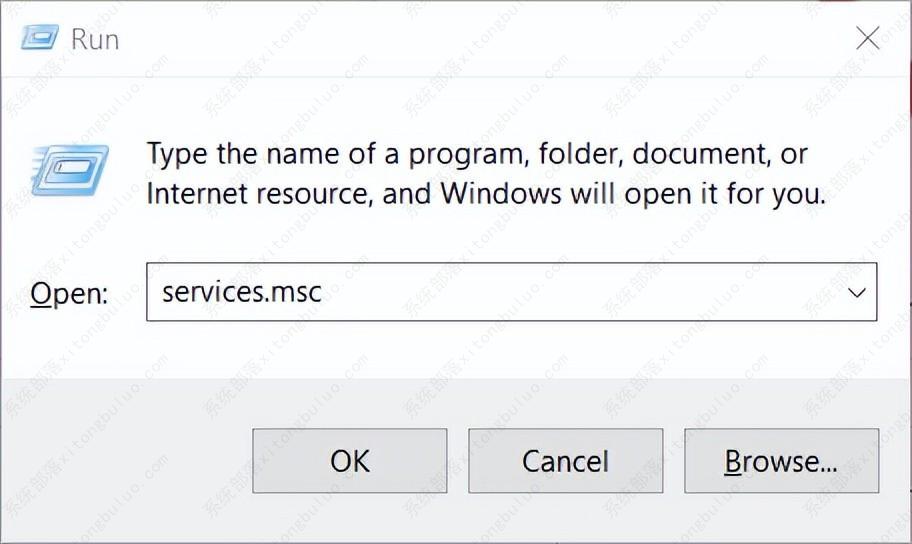Click the large Run icon beside the description
Image resolution: width=912 pixels, height=544 pixels.
pos(70,169)
